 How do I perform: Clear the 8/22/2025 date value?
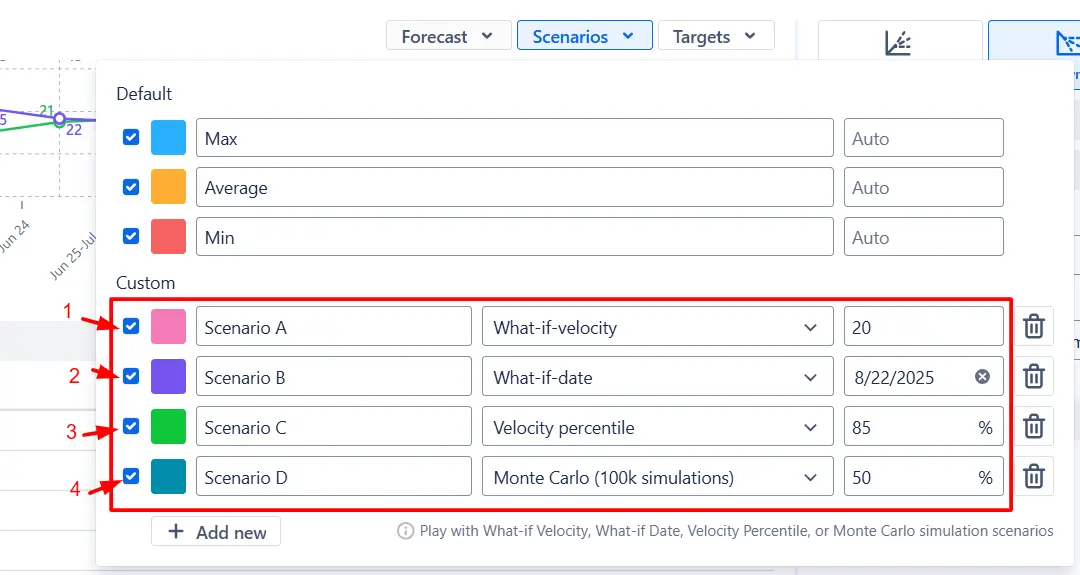[982, 377]
